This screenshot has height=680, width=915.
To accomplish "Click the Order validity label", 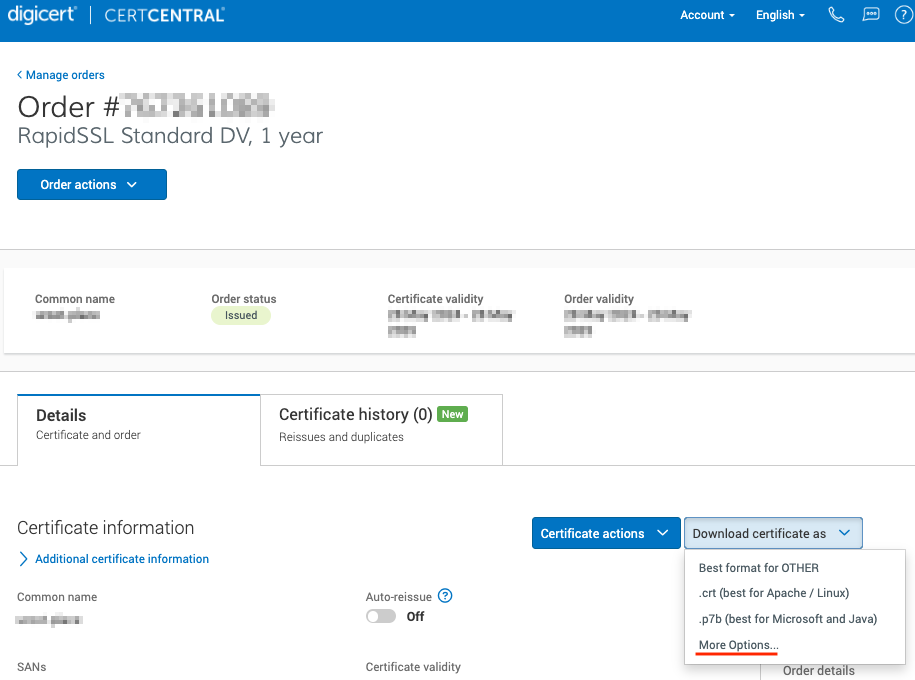I will [599, 299].
